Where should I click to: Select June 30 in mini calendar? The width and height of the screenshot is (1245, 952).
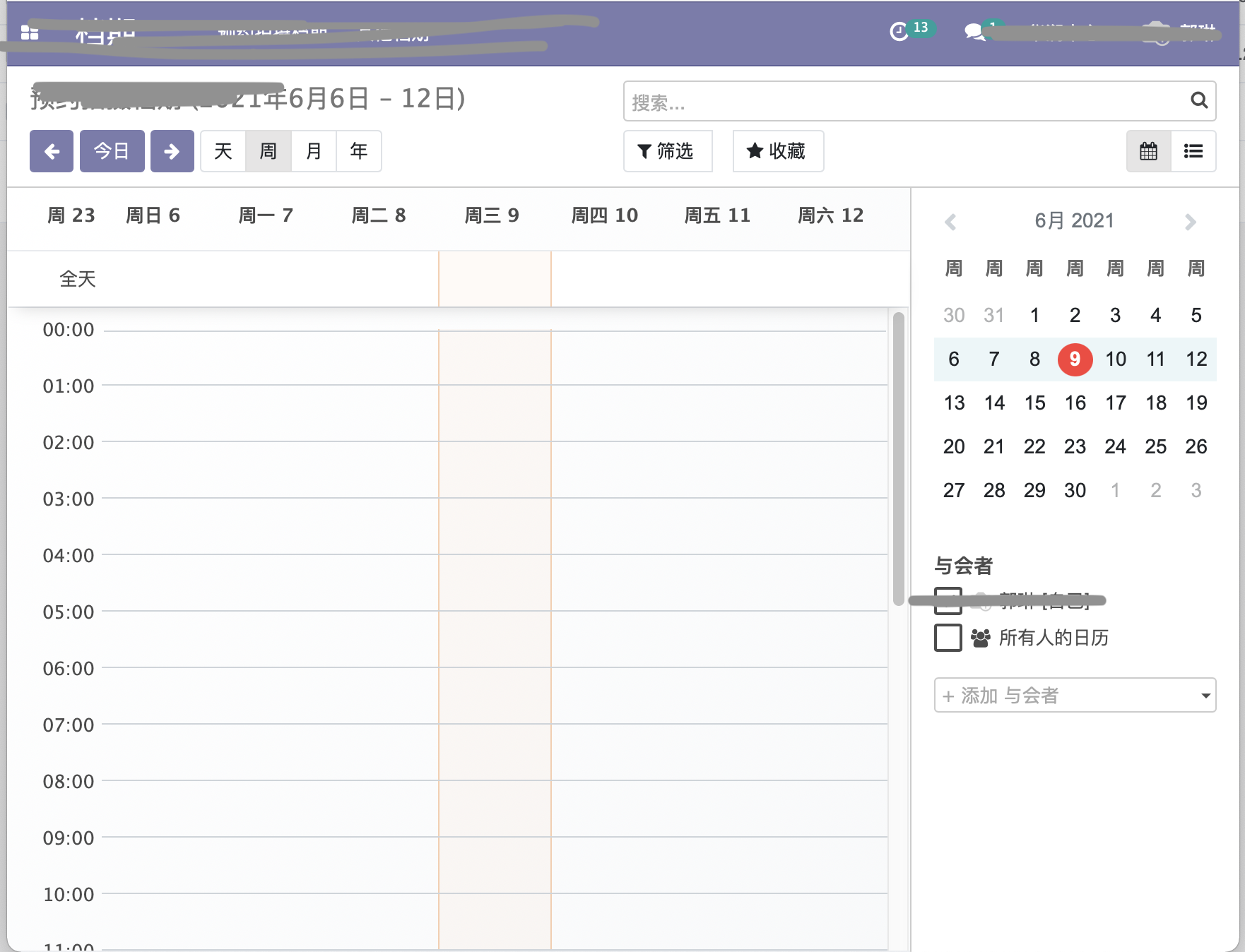click(1075, 491)
